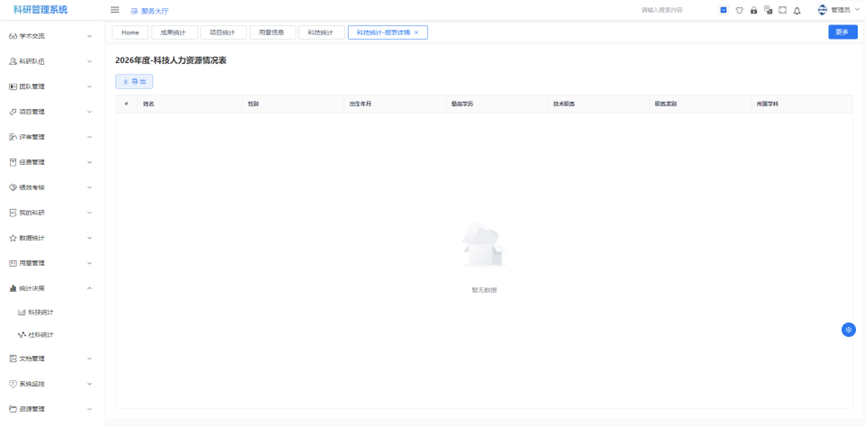Open 服务大厅 in the top bar

[x=150, y=10]
